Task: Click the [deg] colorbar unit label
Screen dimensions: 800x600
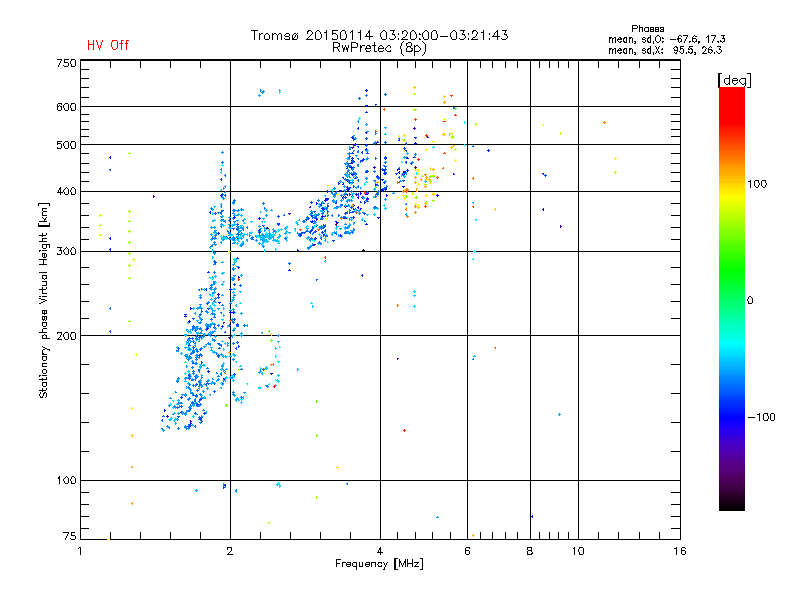Action: 734,79
